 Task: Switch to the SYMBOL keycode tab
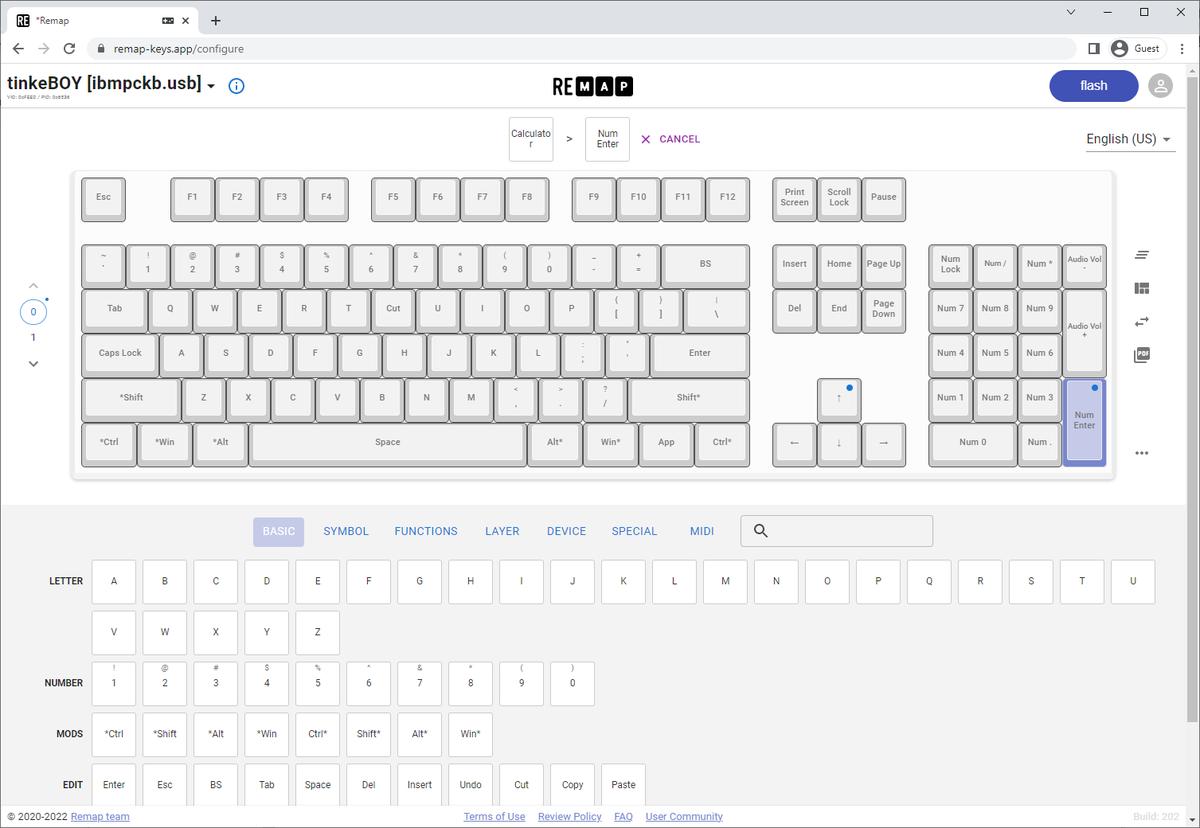pyautogui.click(x=346, y=531)
